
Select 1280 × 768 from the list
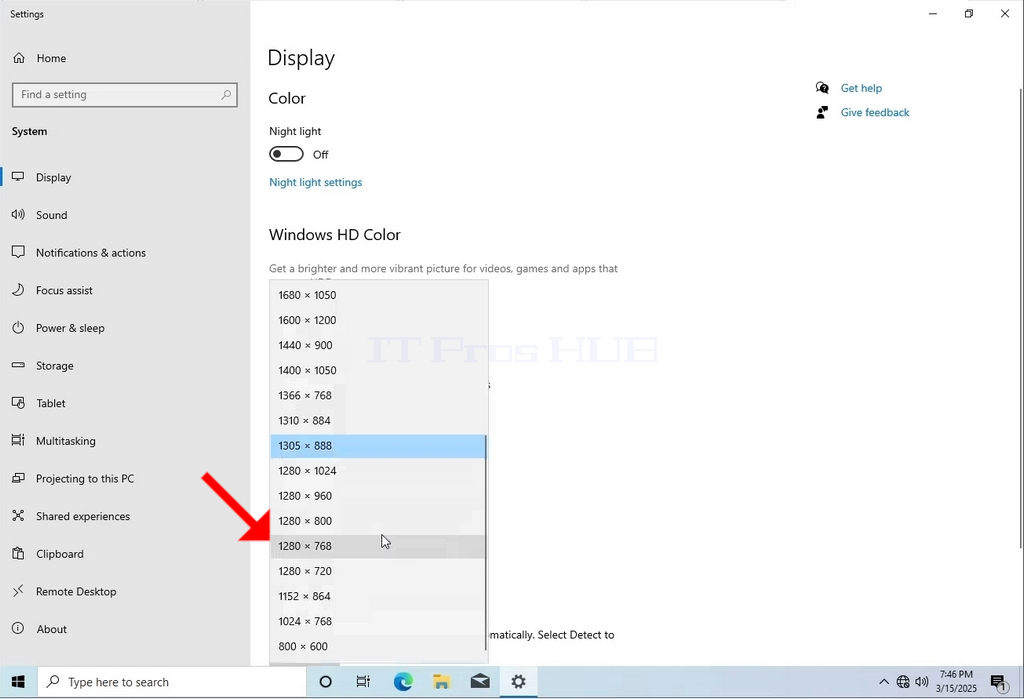[378, 546]
